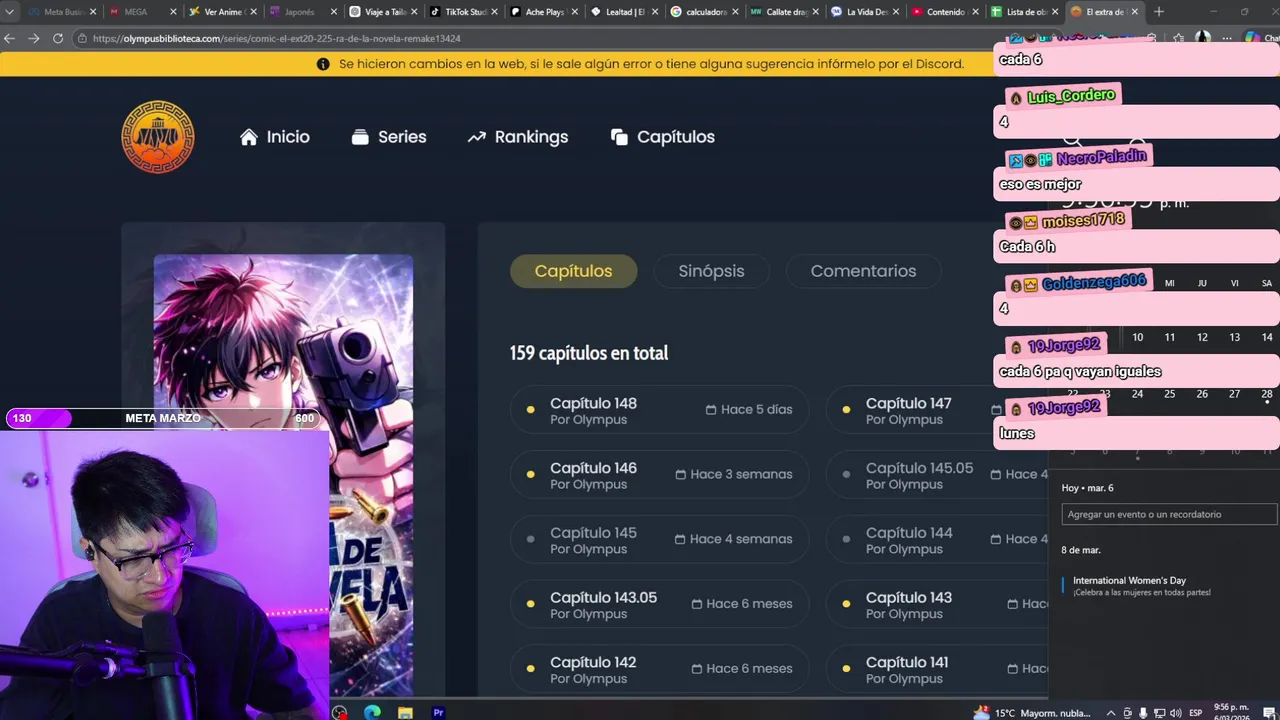Click the weather widget showing 15°C
1280x720 pixels.
point(1031,713)
